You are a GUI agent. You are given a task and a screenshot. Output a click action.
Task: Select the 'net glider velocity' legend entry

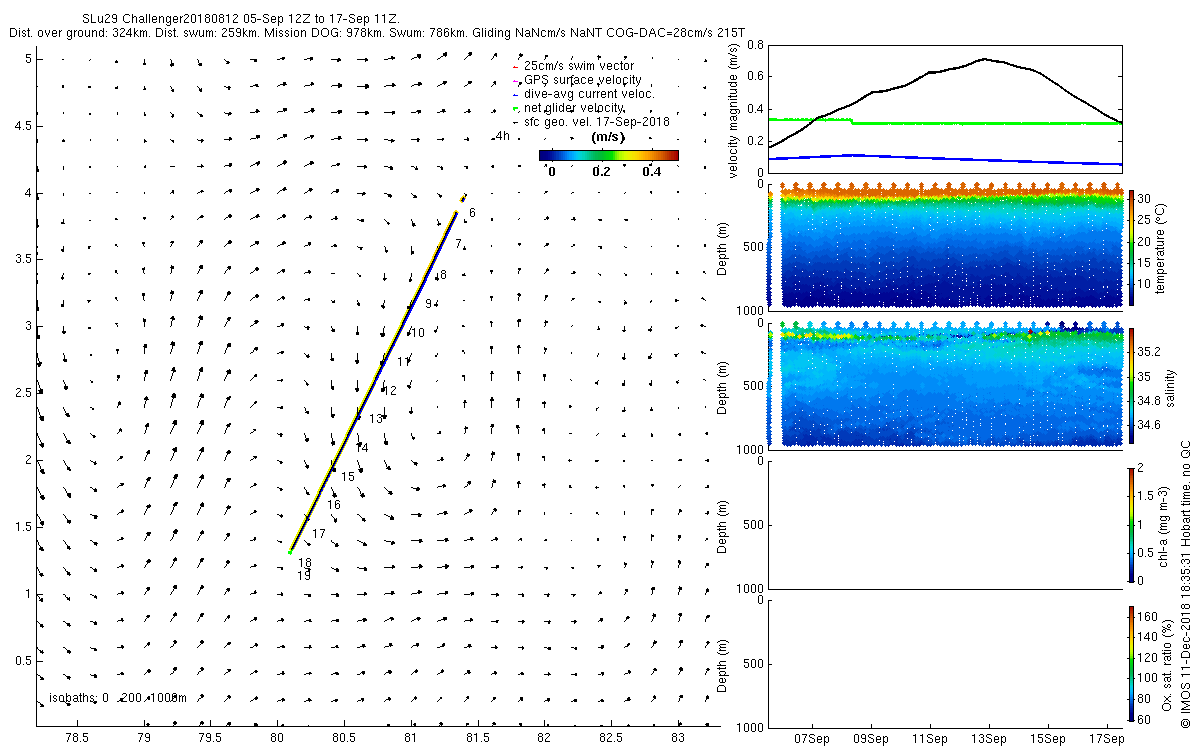pyautogui.click(x=569, y=108)
